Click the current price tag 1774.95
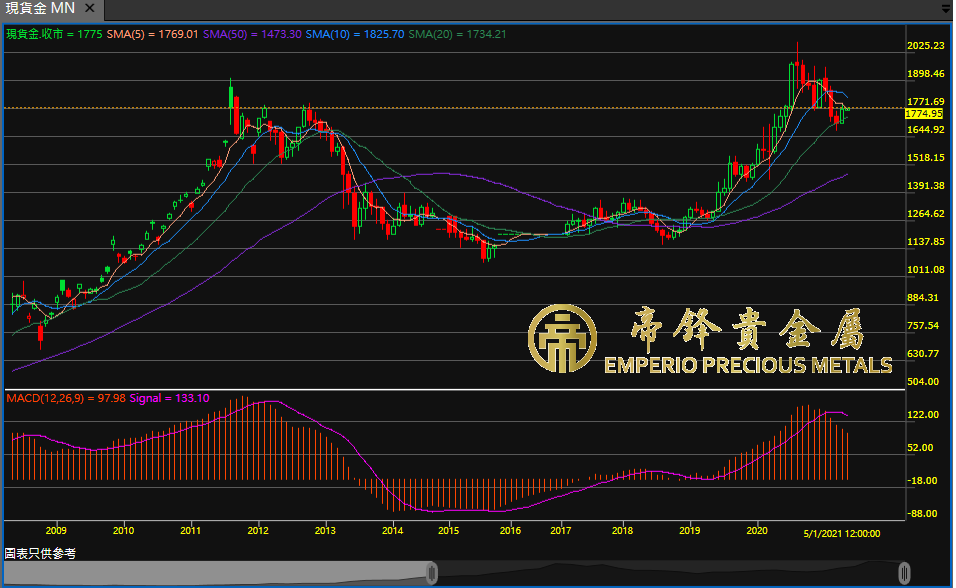Image resolution: width=956 pixels, height=588 pixels. click(x=924, y=114)
